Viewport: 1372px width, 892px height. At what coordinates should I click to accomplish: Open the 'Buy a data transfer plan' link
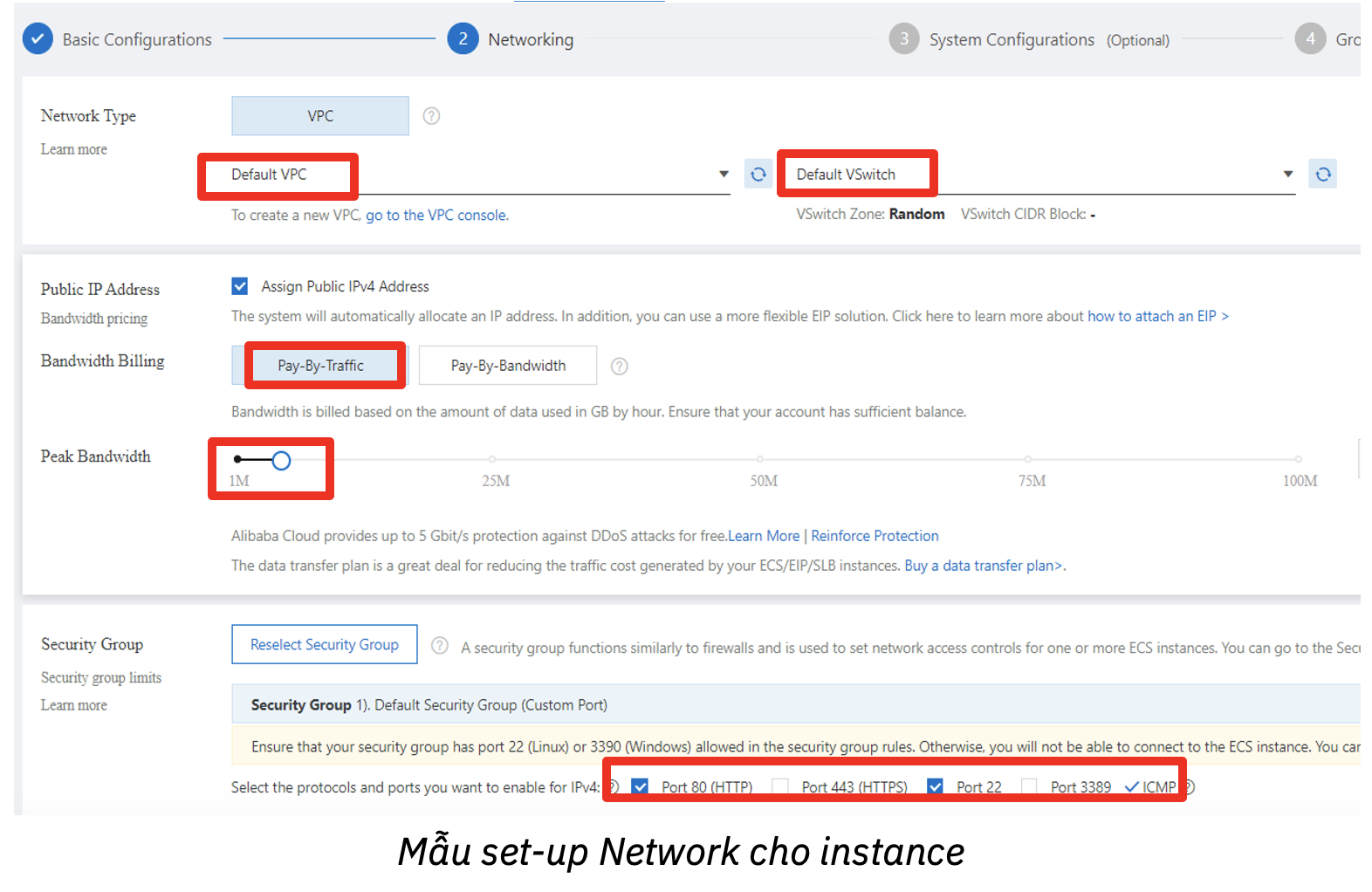pyautogui.click(x=983, y=566)
